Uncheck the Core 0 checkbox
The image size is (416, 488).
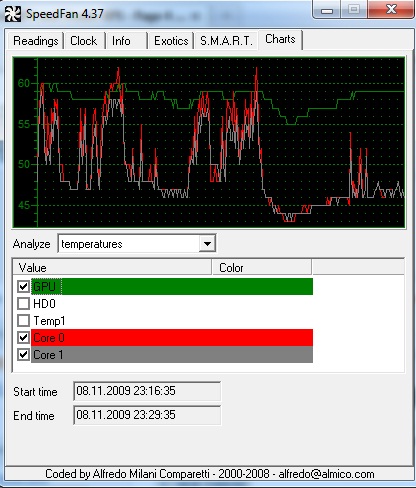[23, 338]
